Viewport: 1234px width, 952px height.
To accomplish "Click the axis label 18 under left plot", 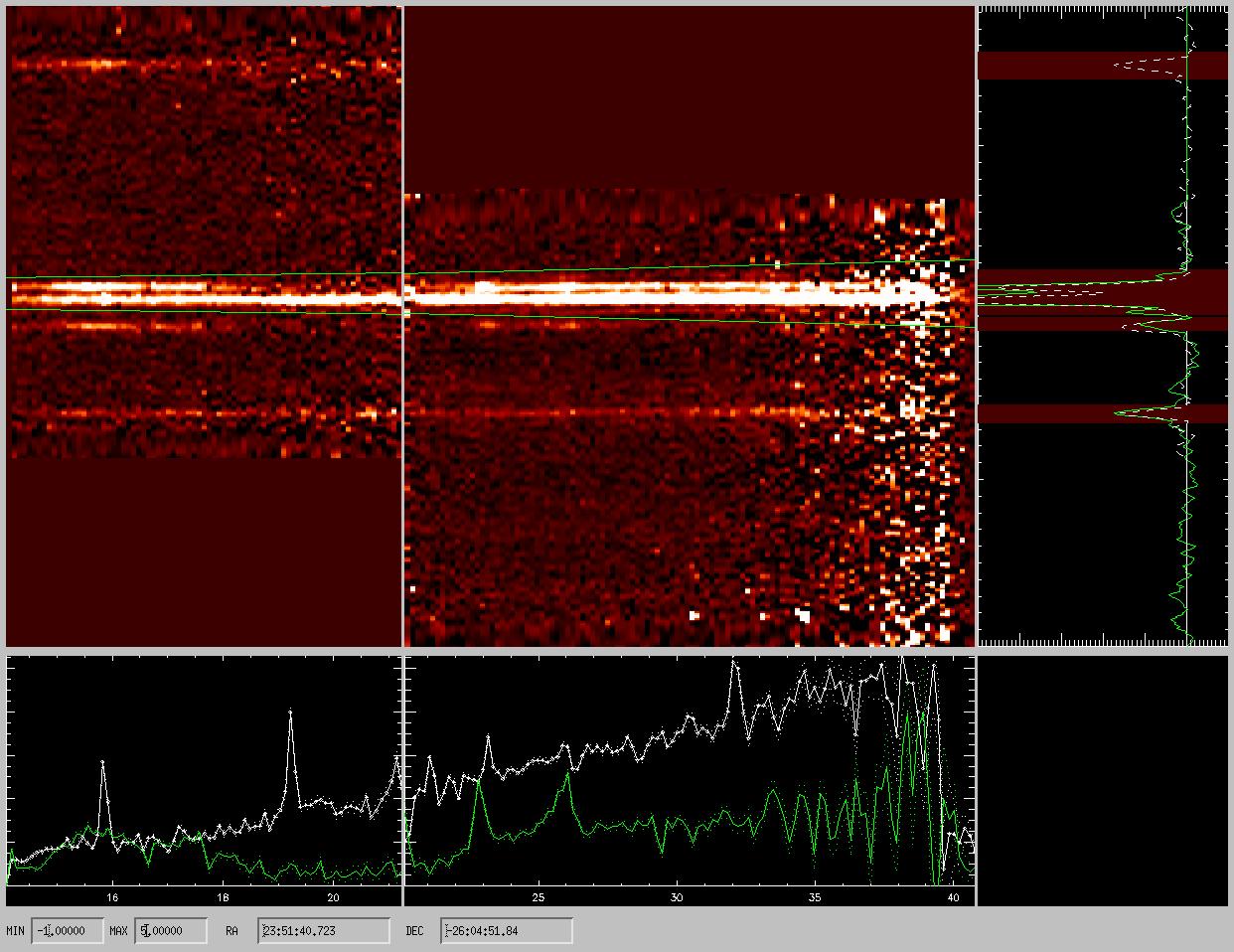I will 224,896.
